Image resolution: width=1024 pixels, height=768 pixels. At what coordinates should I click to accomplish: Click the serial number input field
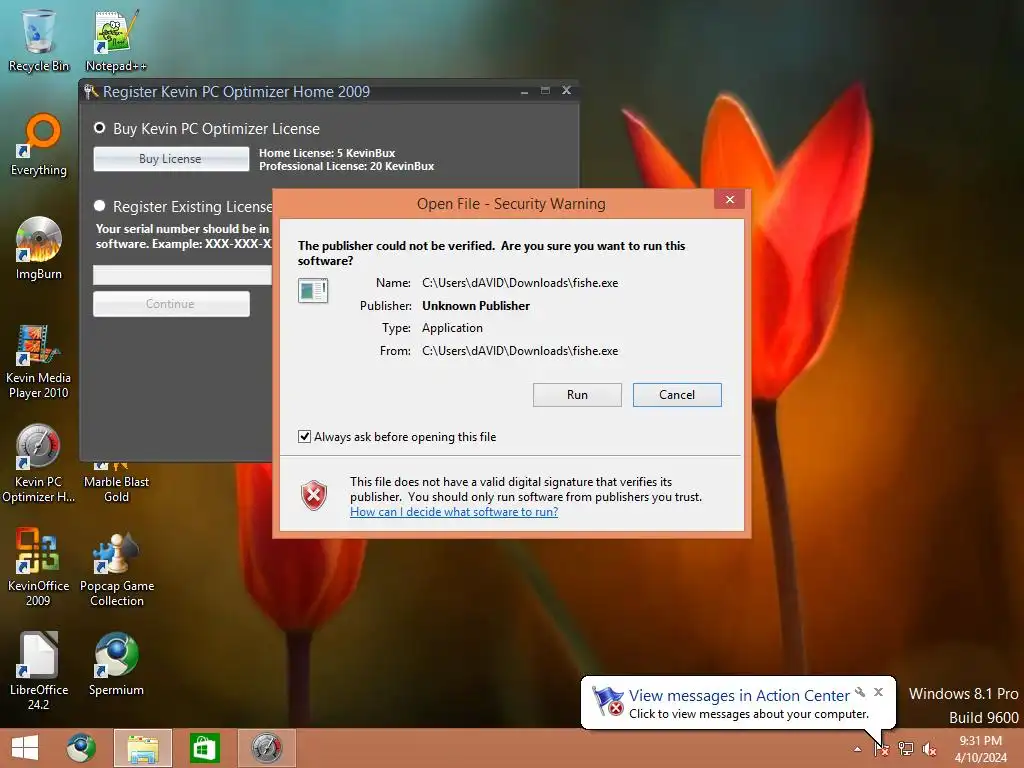182,275
